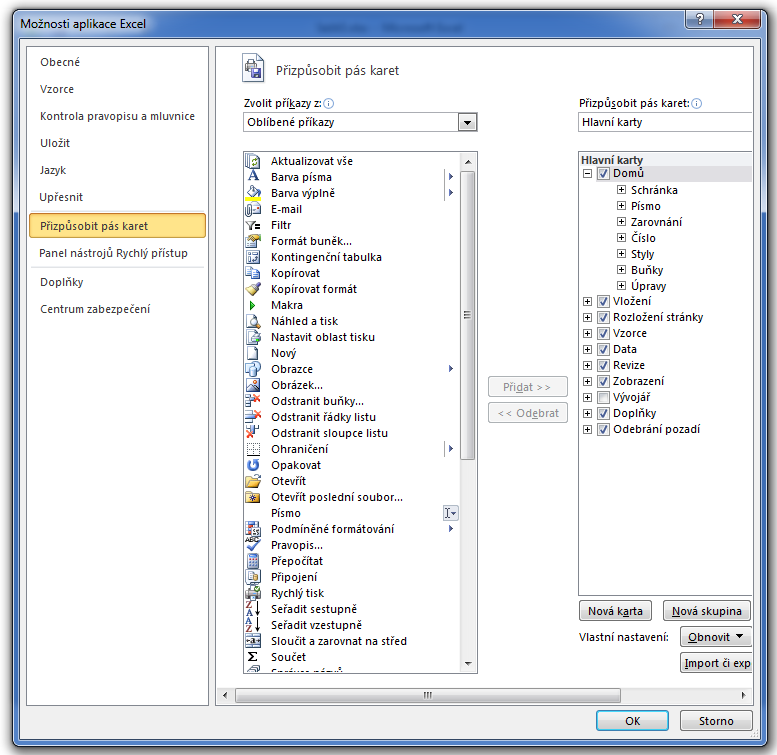Viewport: 777px width, 755px height.
Task: Confirm with the OK button
Action: pos(632,721)
